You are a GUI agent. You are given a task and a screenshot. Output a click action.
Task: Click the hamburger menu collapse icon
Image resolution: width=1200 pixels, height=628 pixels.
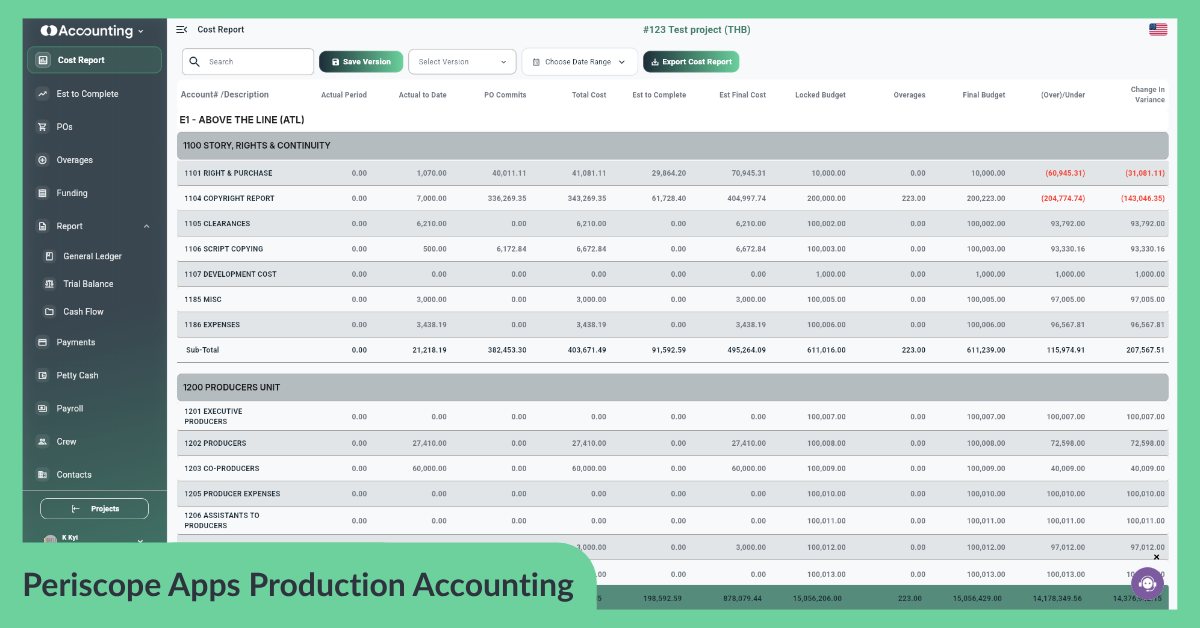[x=181, y=30]
